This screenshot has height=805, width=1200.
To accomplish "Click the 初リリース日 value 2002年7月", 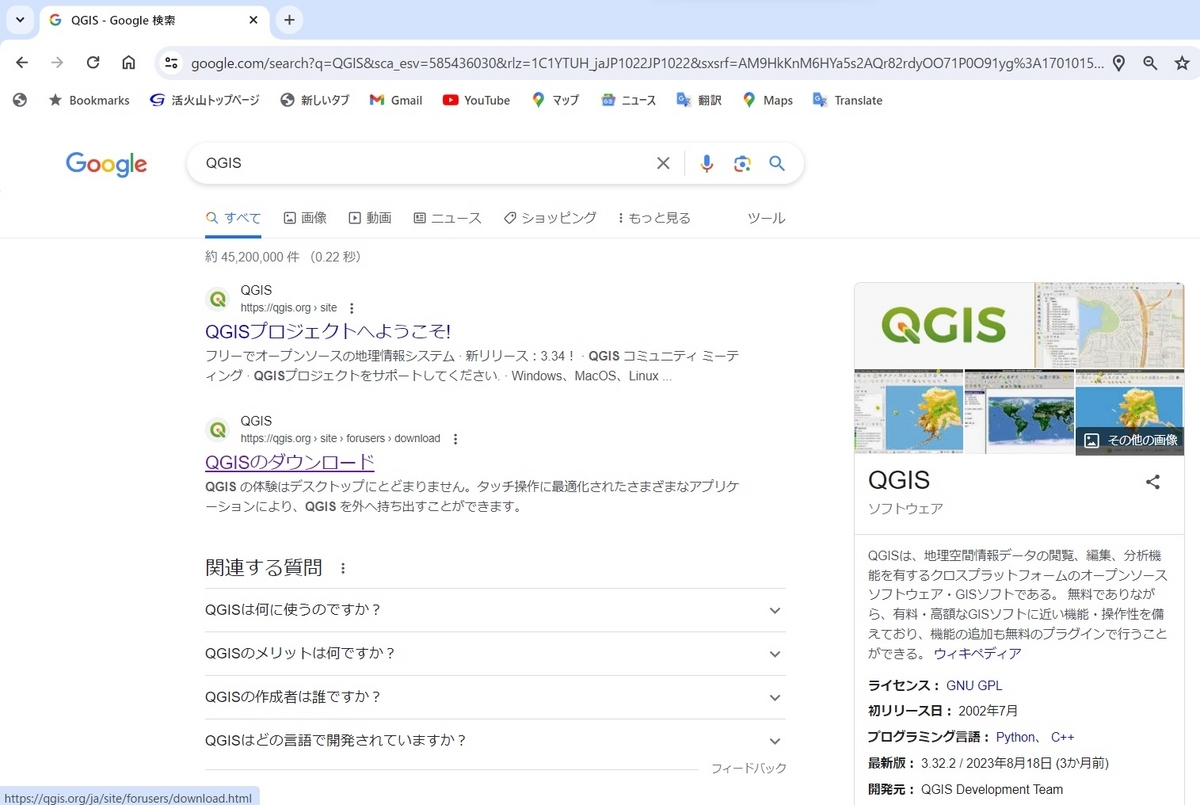I will 987,711.
